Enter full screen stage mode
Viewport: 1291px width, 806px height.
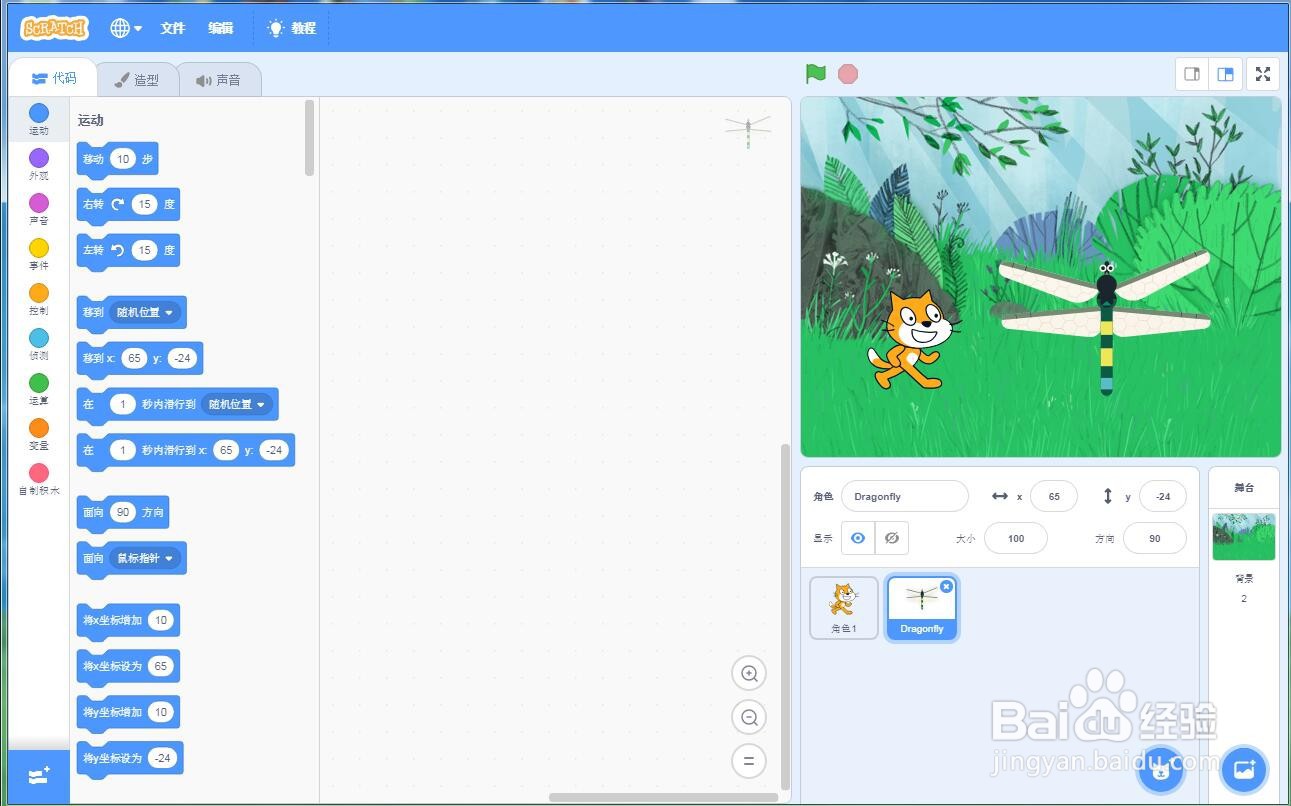tap(1263, 74)
